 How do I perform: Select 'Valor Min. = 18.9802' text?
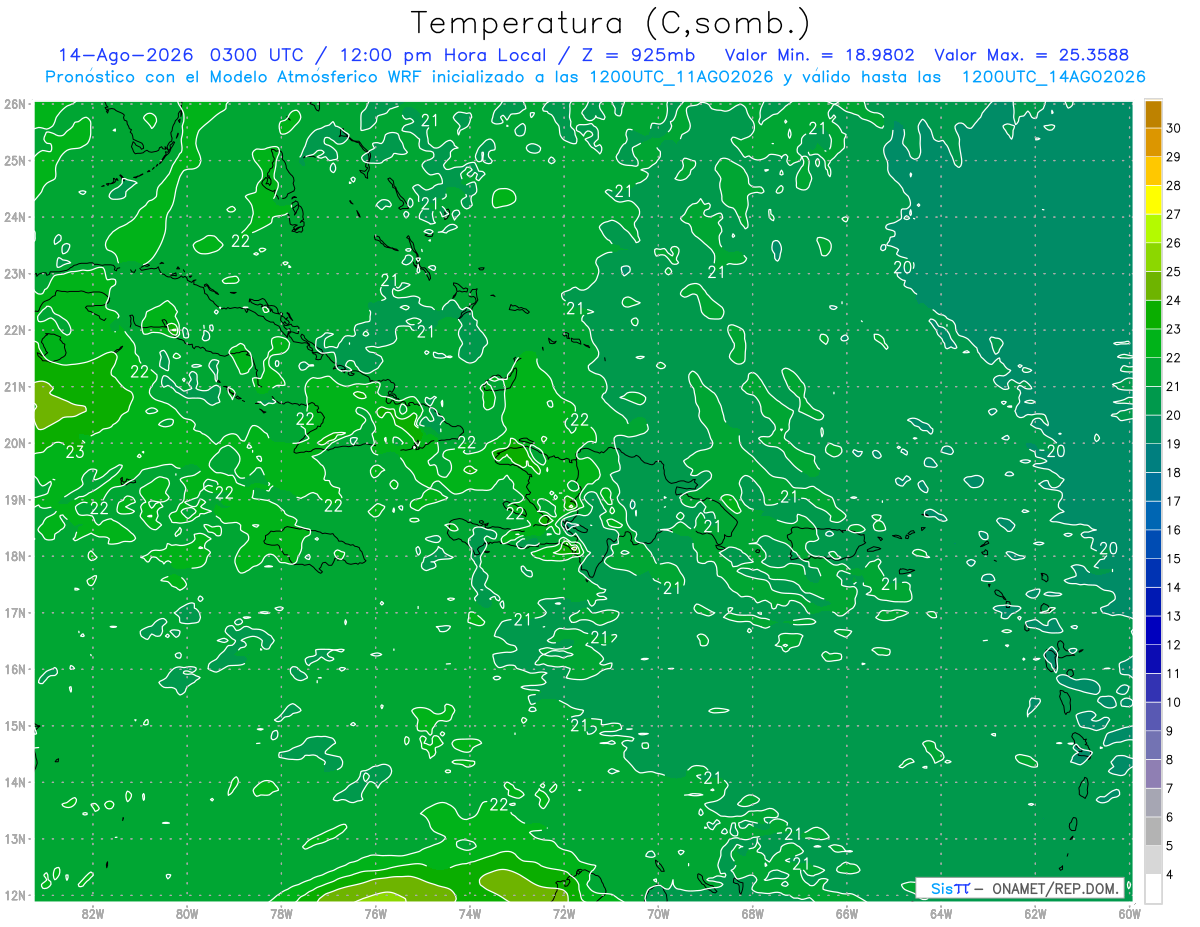(821, 54)
